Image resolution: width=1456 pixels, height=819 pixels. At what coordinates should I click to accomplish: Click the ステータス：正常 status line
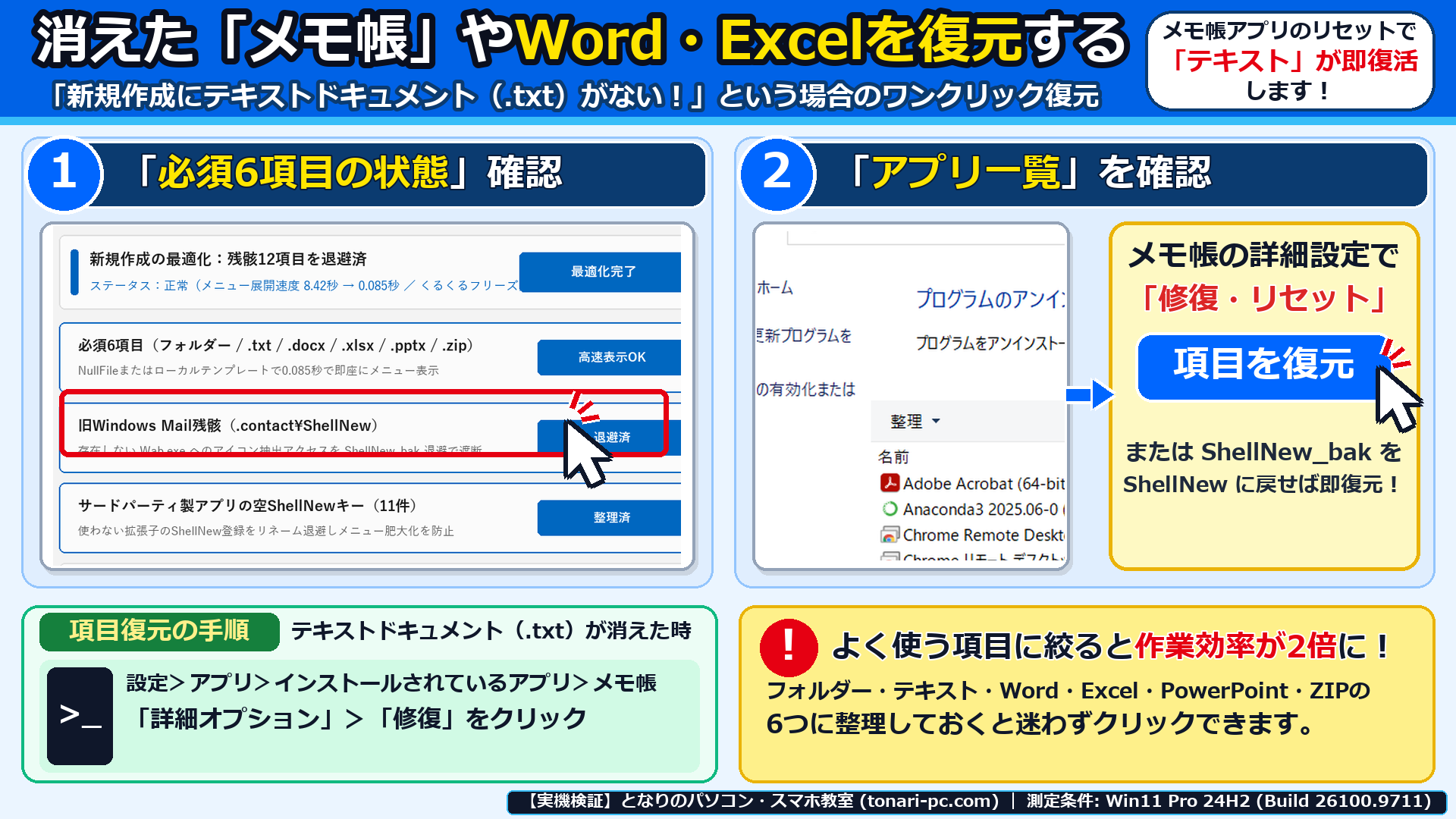point(303,286)
